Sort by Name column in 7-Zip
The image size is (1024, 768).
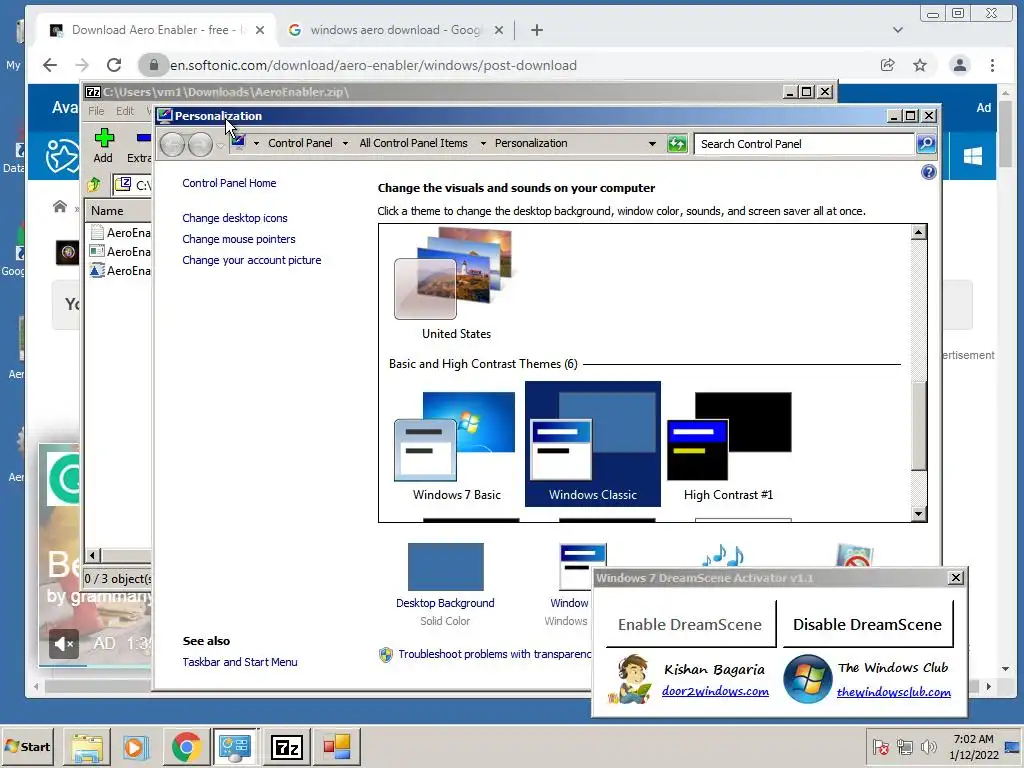point(118,211)
